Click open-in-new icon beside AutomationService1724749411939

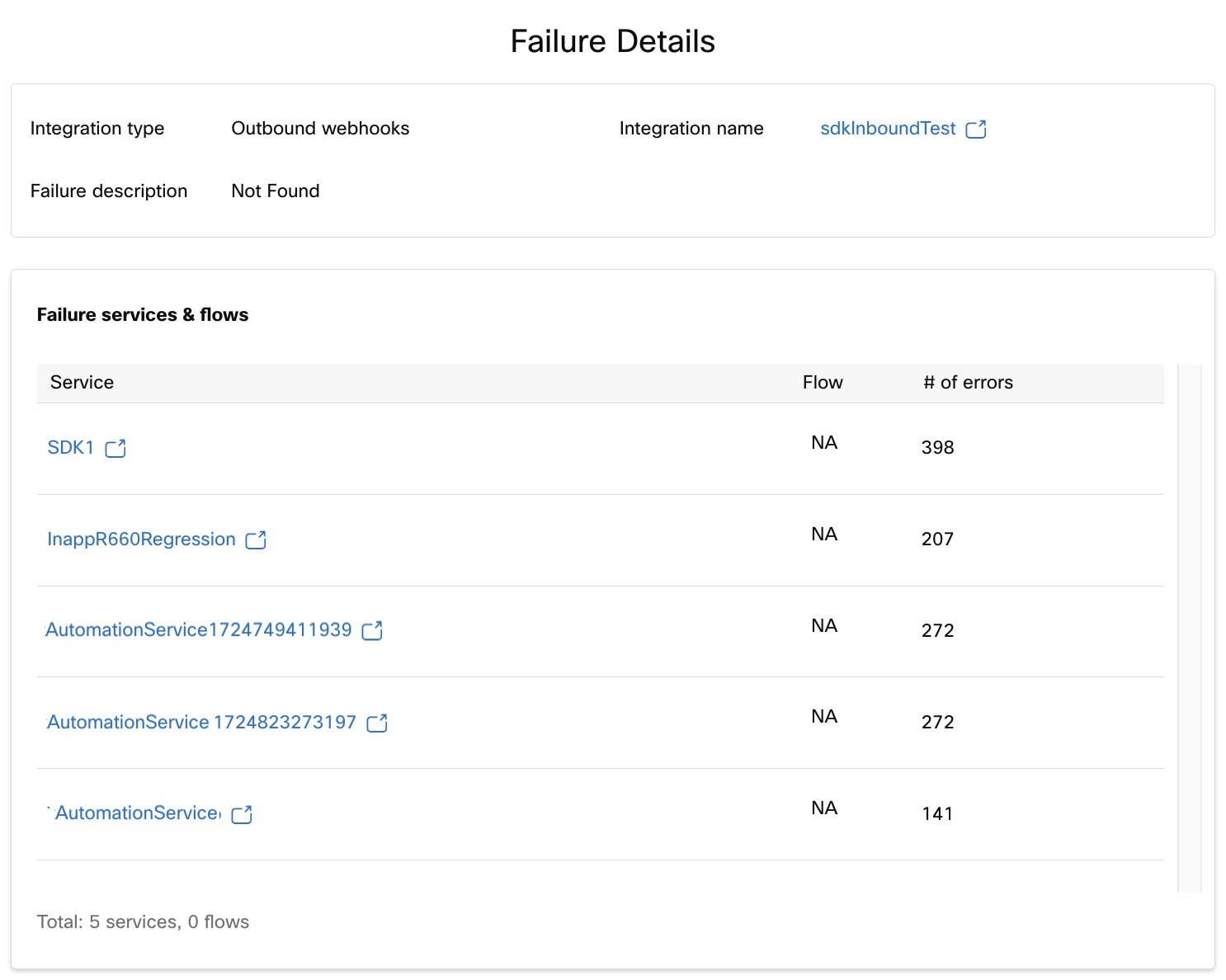[x=372, y=630]
